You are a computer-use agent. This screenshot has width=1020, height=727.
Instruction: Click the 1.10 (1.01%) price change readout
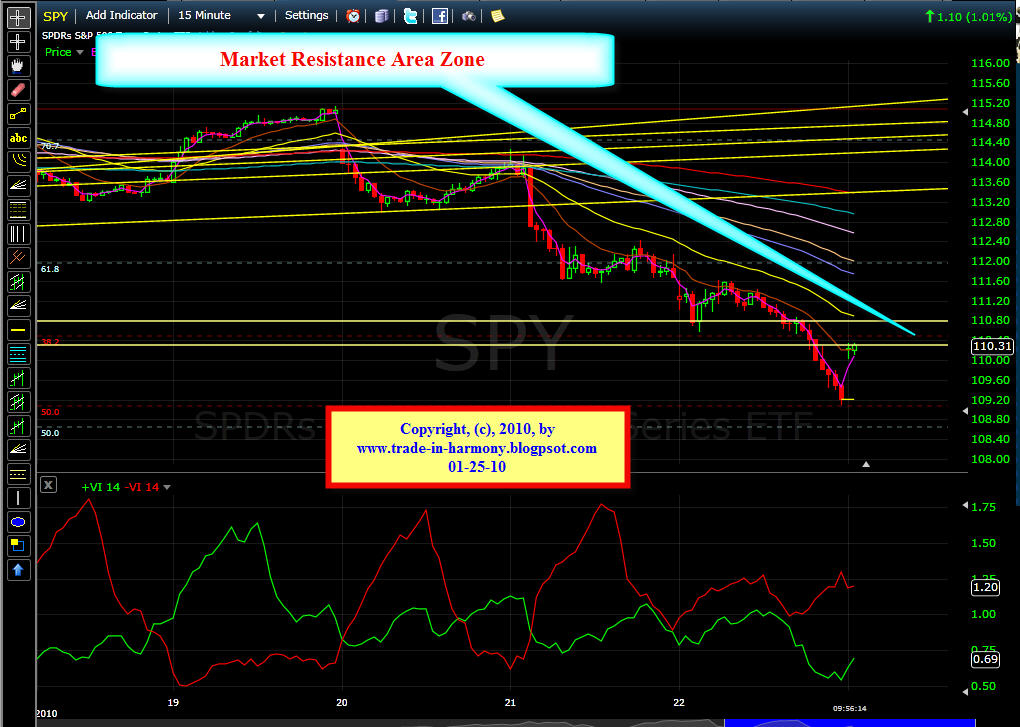tap(969, 17)
